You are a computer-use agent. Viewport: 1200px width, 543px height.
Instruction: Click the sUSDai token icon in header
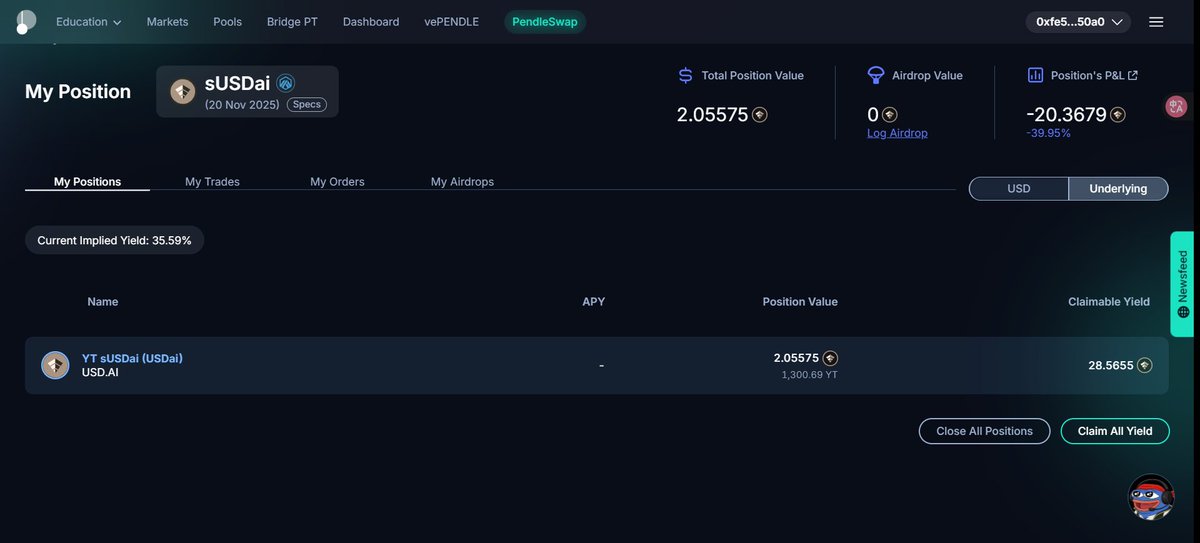pyautogui.click(x=182, y=92)
